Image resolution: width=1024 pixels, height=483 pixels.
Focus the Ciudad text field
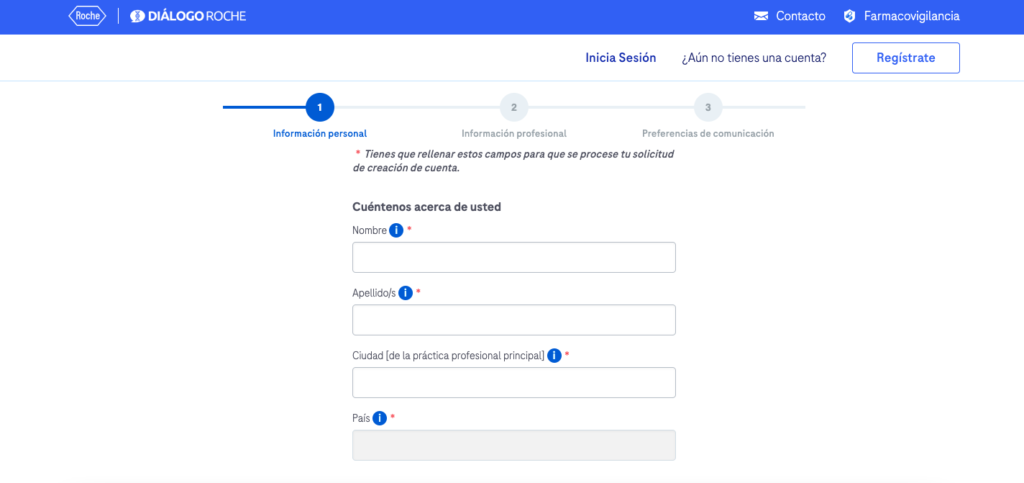point(514,383)
